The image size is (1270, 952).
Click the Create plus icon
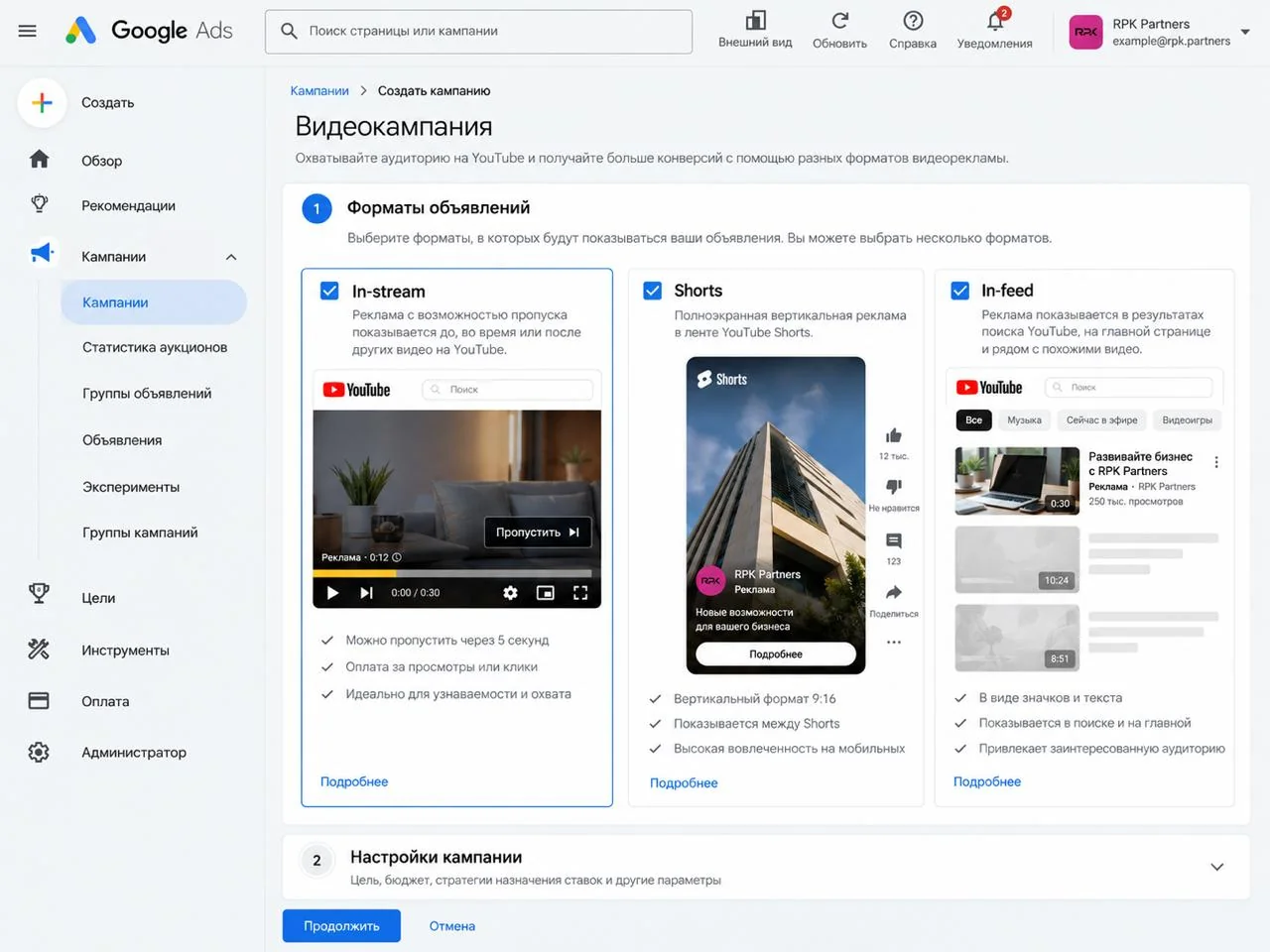[x=42, y=102]
